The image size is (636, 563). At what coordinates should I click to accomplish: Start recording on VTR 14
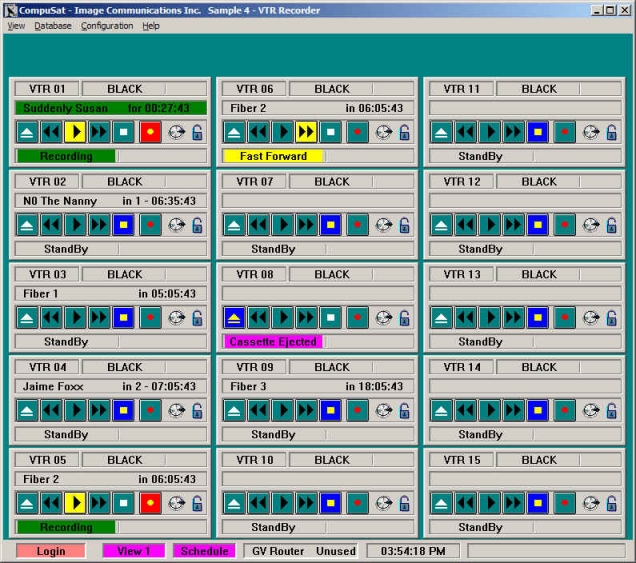[565, 410]
